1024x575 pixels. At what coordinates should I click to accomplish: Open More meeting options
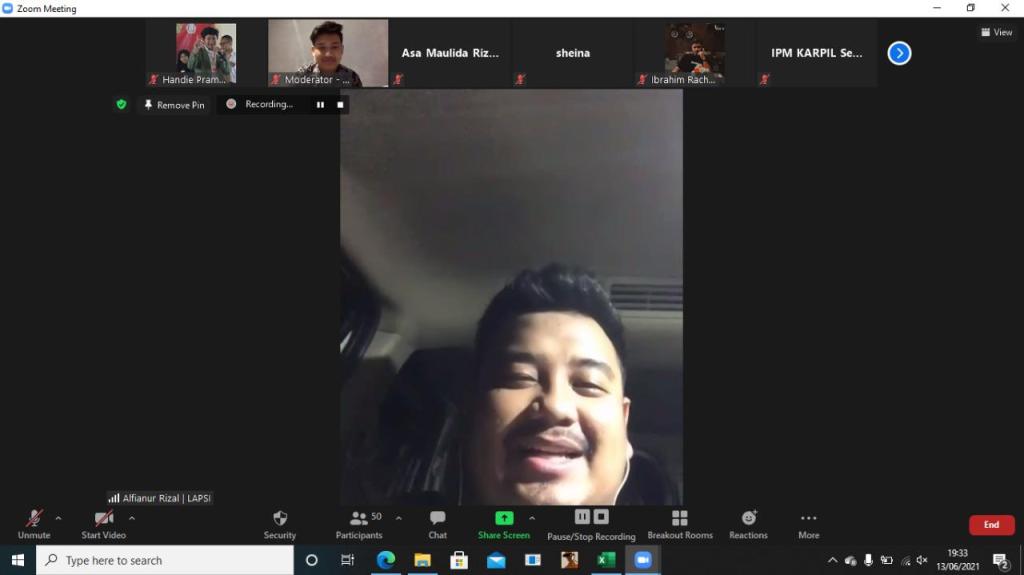tap(808, 523)
